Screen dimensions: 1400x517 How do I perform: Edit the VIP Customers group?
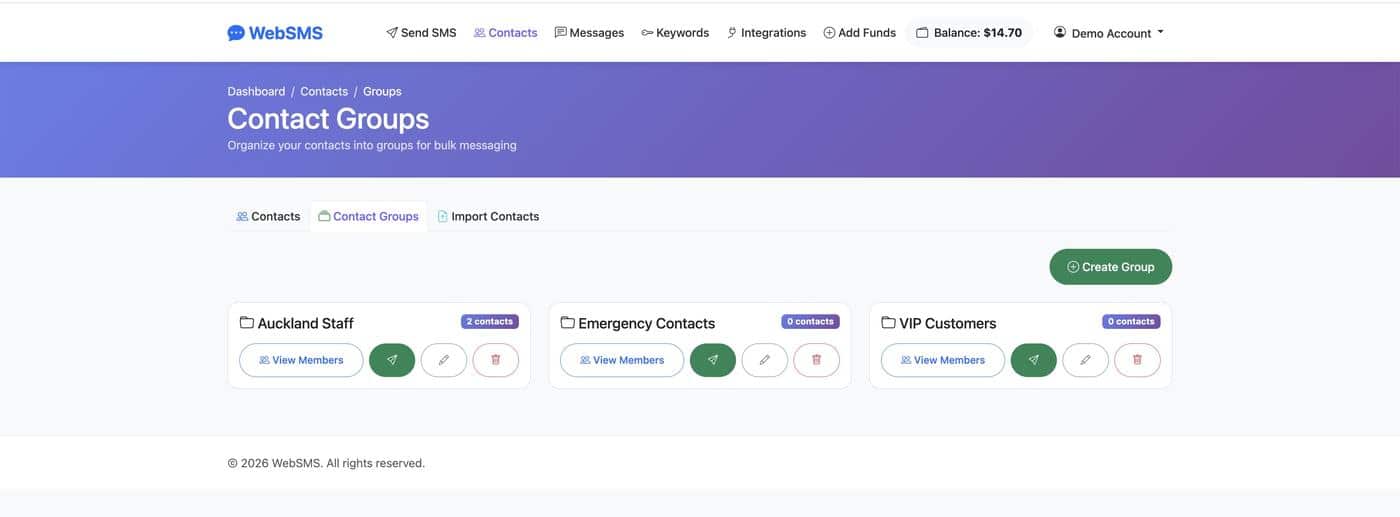(x=1086, y=360)
